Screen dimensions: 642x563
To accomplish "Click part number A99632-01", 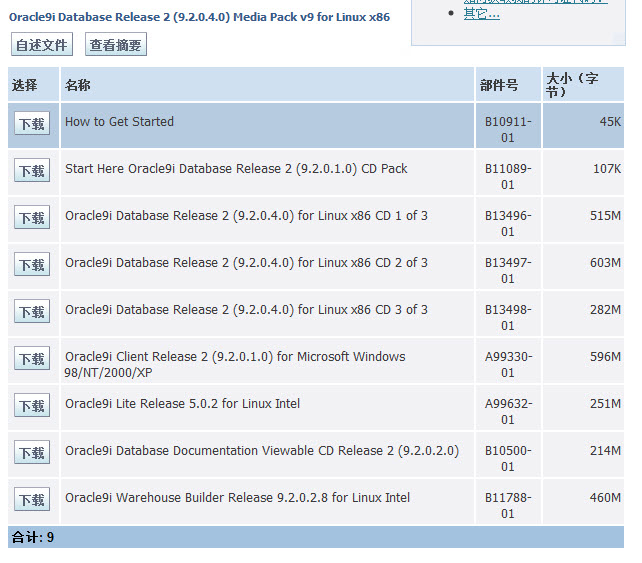I will 509,412.
